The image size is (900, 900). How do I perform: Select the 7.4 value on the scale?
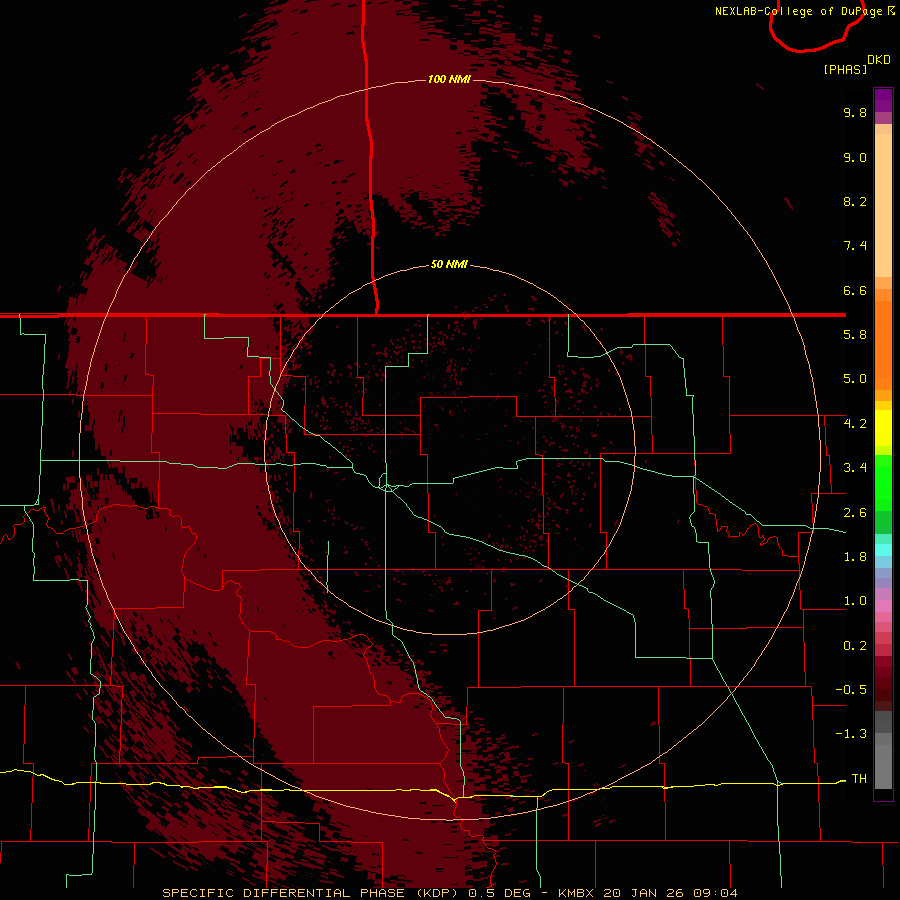point(855,246)
